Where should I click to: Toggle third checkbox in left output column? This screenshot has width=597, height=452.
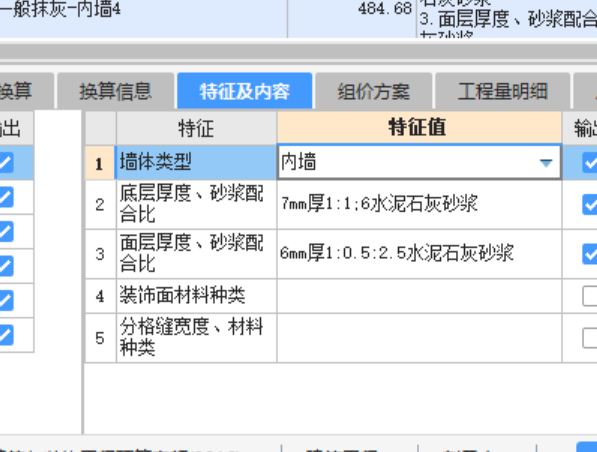tap(6, 232)
